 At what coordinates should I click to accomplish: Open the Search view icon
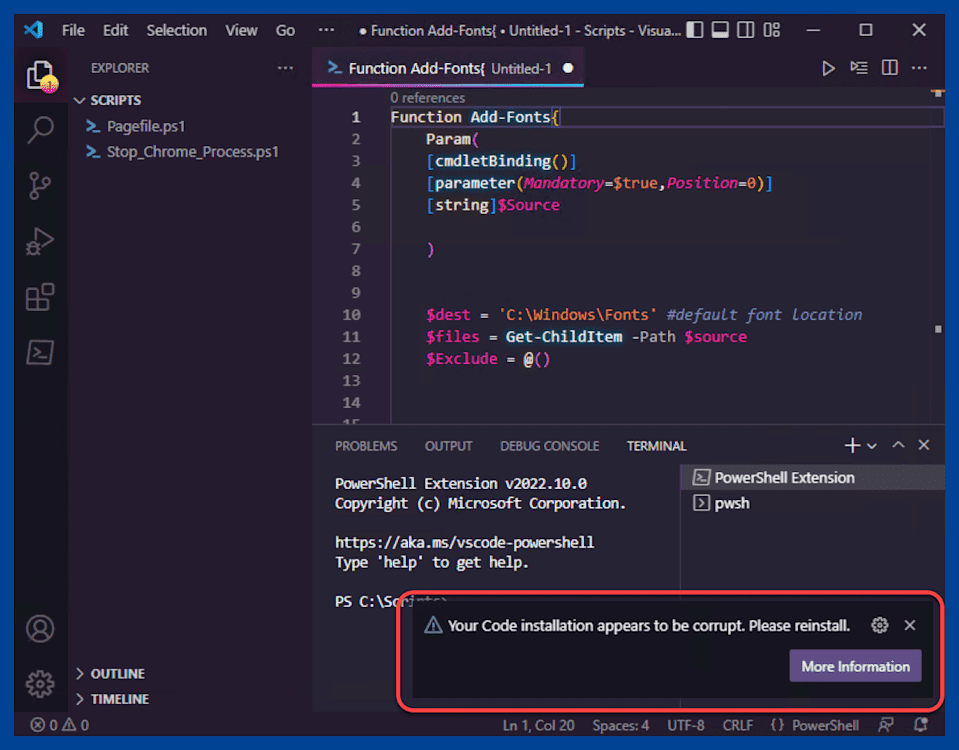pos(40,130)
